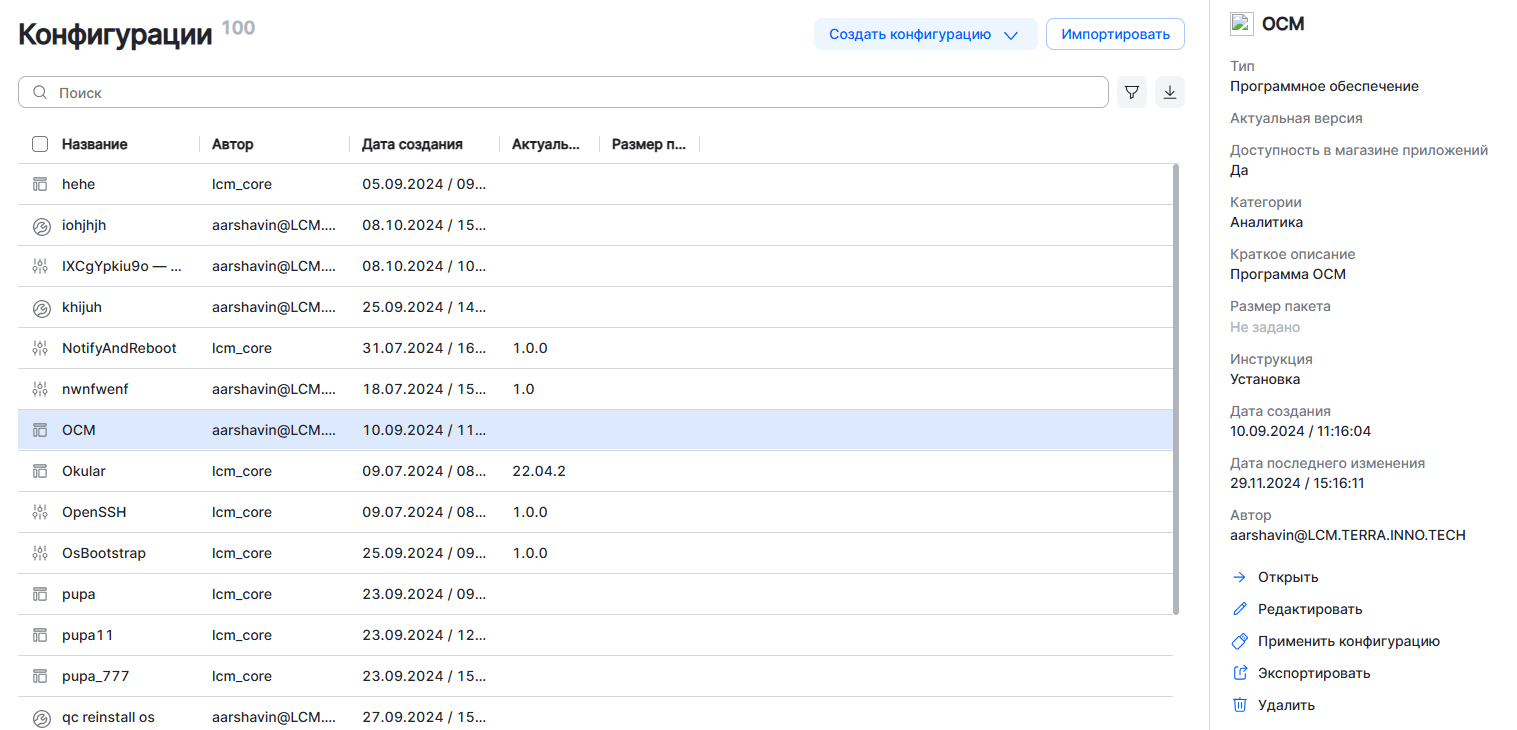Click the export icon next to Экспортировать
Viewport: 1517px width, 730px height.
(x=1240, y=673)
